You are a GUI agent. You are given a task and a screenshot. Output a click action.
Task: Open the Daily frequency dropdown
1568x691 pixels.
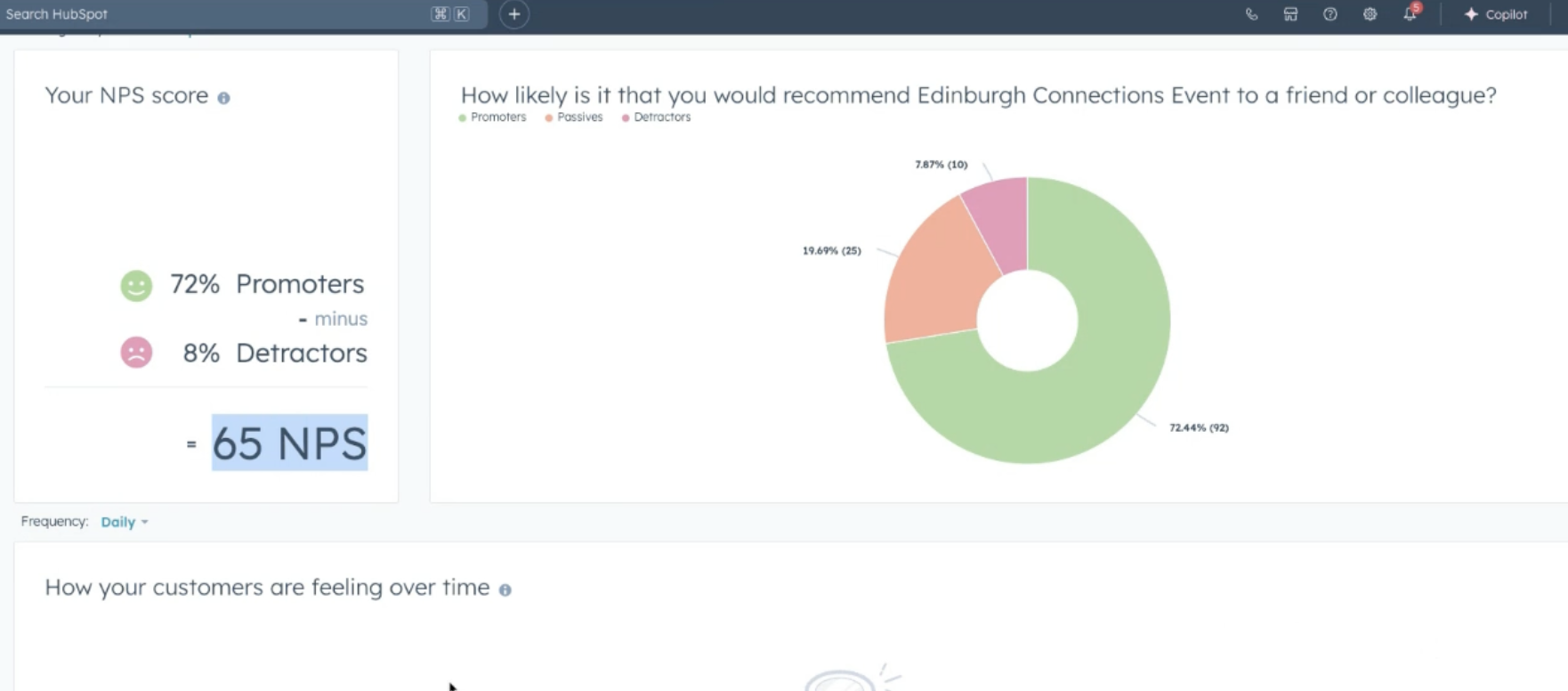(x=125, y=522)
